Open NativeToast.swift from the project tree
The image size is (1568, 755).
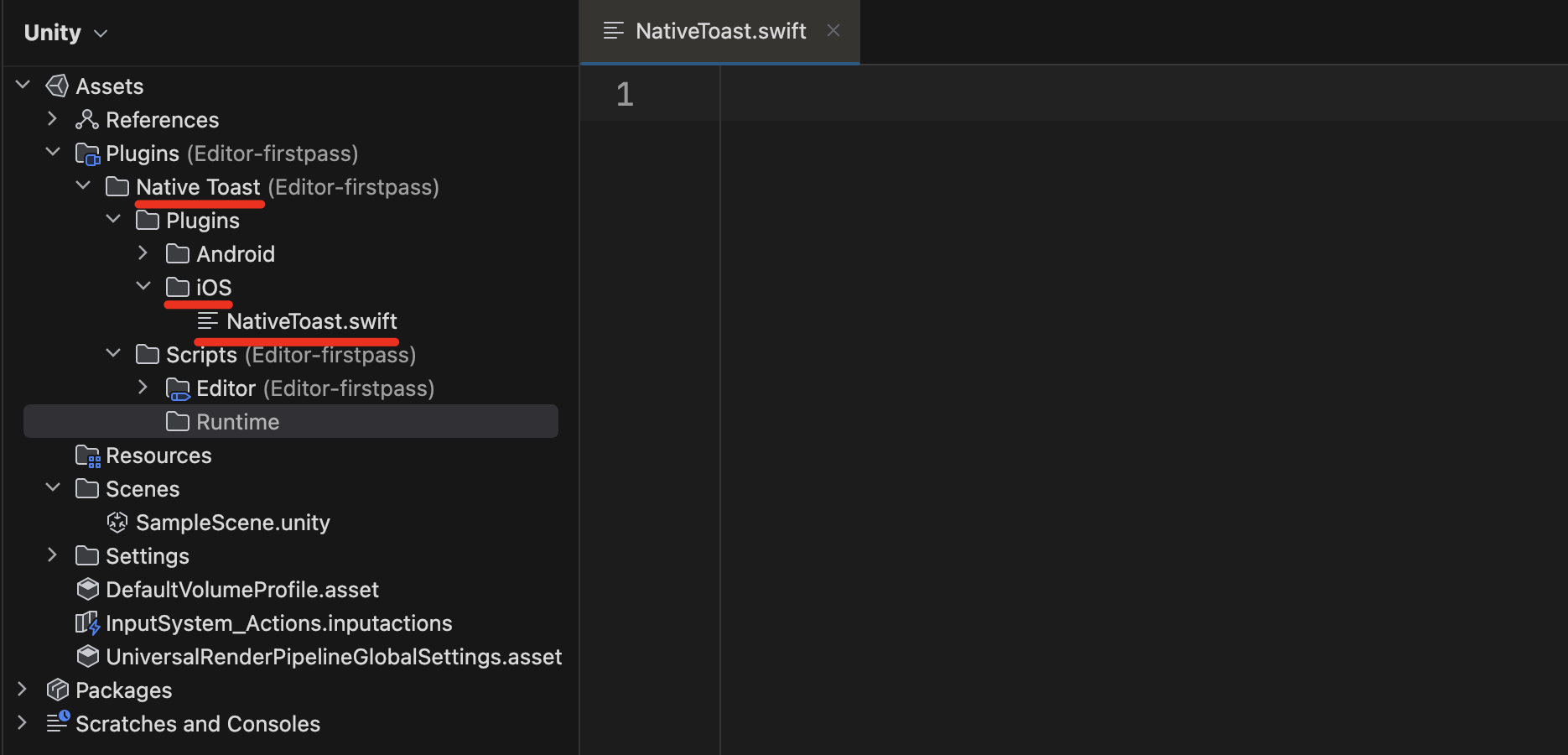[x=312, y=321]
